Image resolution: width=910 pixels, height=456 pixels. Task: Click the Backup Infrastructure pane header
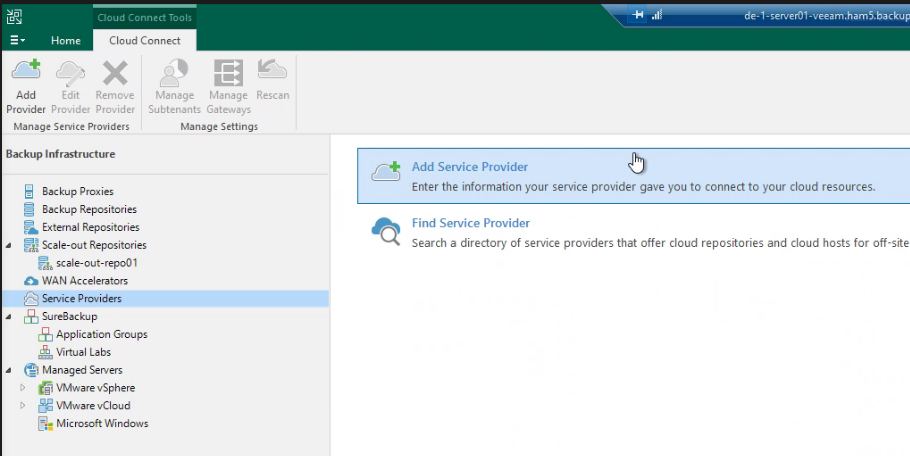pos(60,154)
